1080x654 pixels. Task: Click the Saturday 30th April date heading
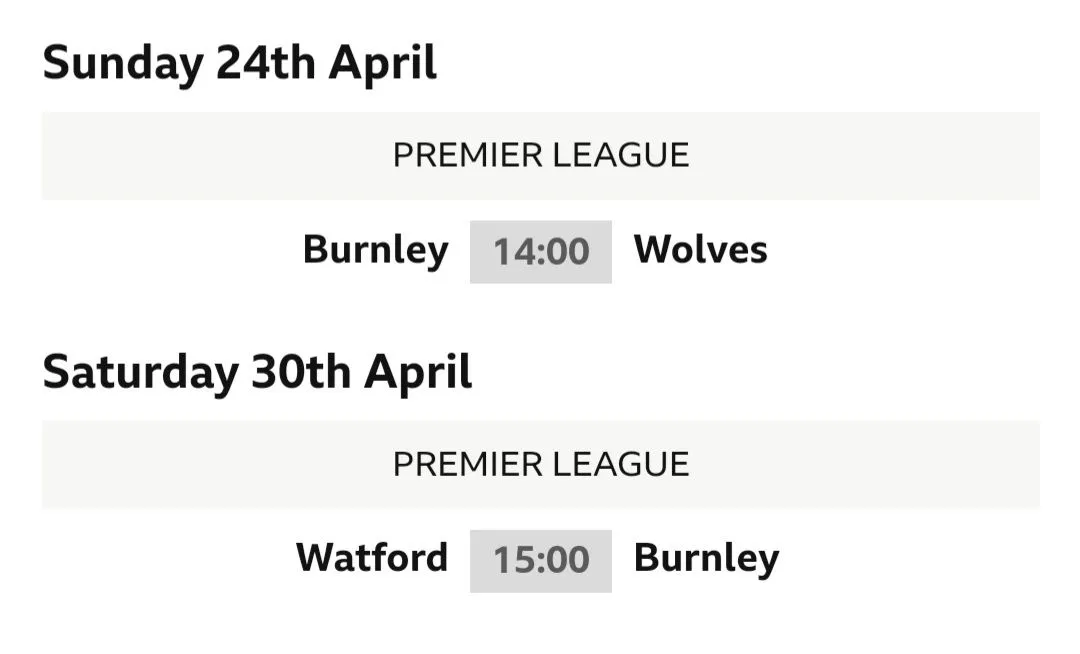(x=257, y=373)
